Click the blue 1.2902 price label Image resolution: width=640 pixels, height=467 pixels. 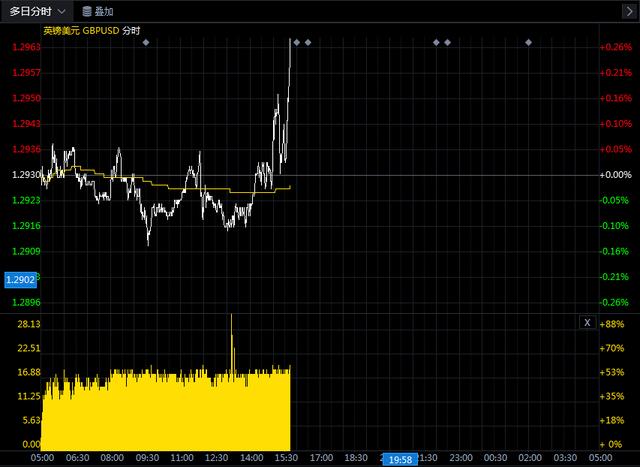pos(21,280)
